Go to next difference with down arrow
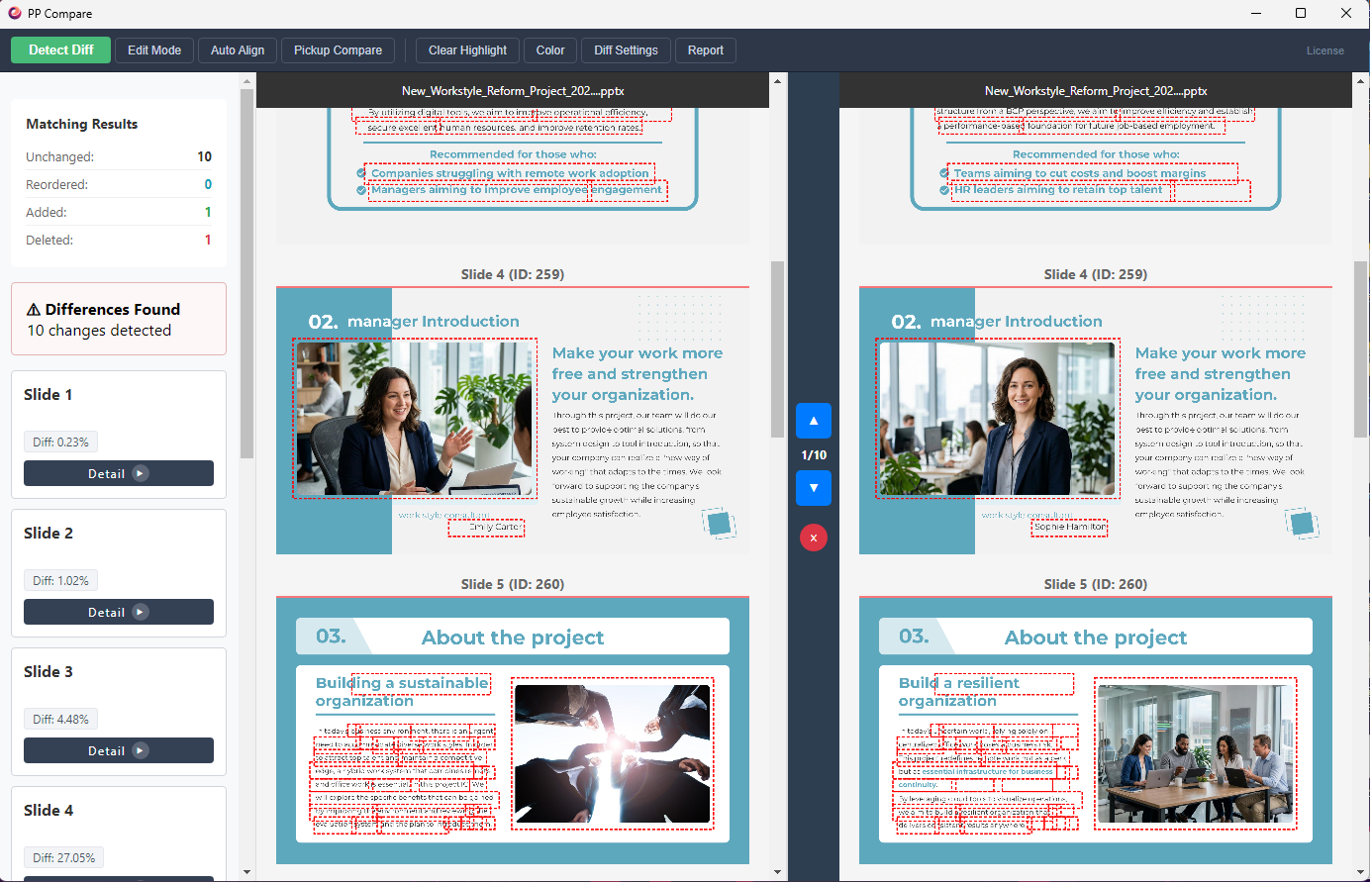 814,488
